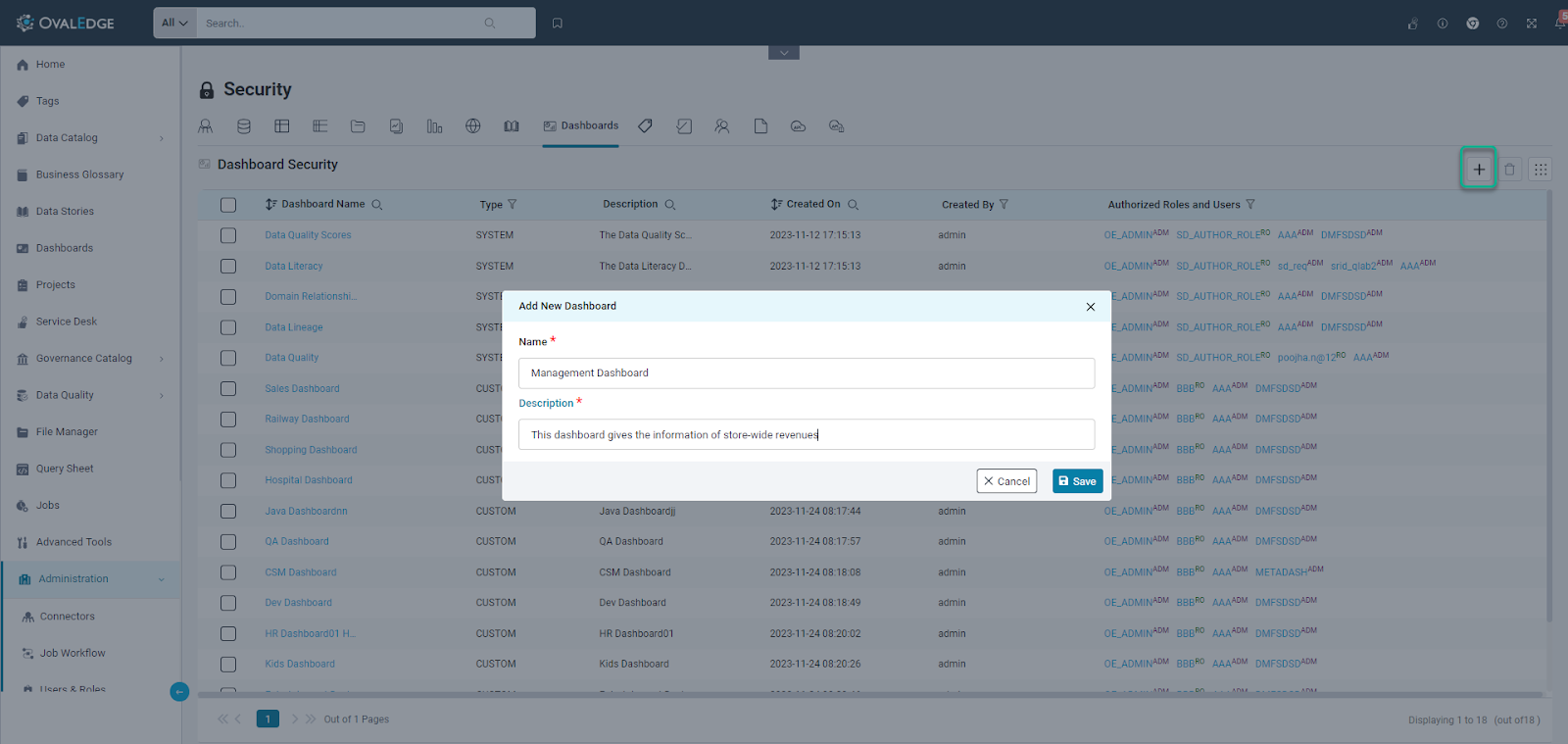
Task: Click the globe domain security tab icon
Action: click(x=473, y=126)
